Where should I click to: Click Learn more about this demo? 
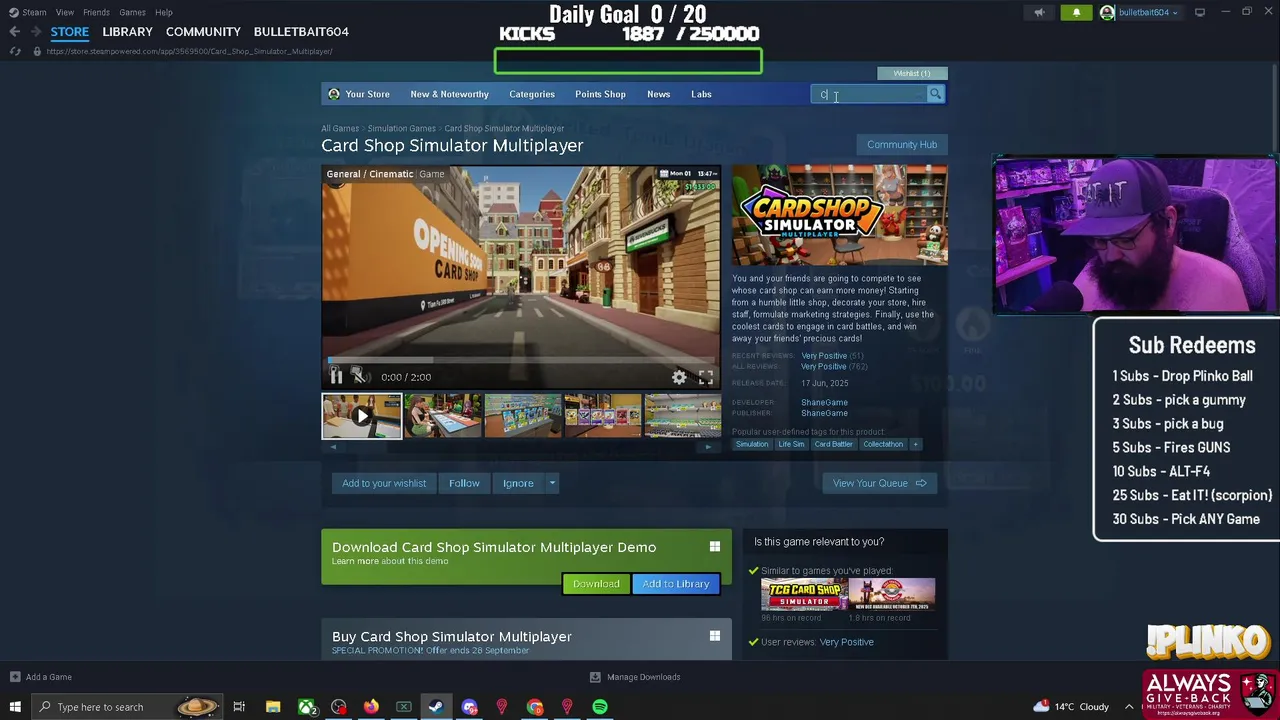[x=390, y=561]
